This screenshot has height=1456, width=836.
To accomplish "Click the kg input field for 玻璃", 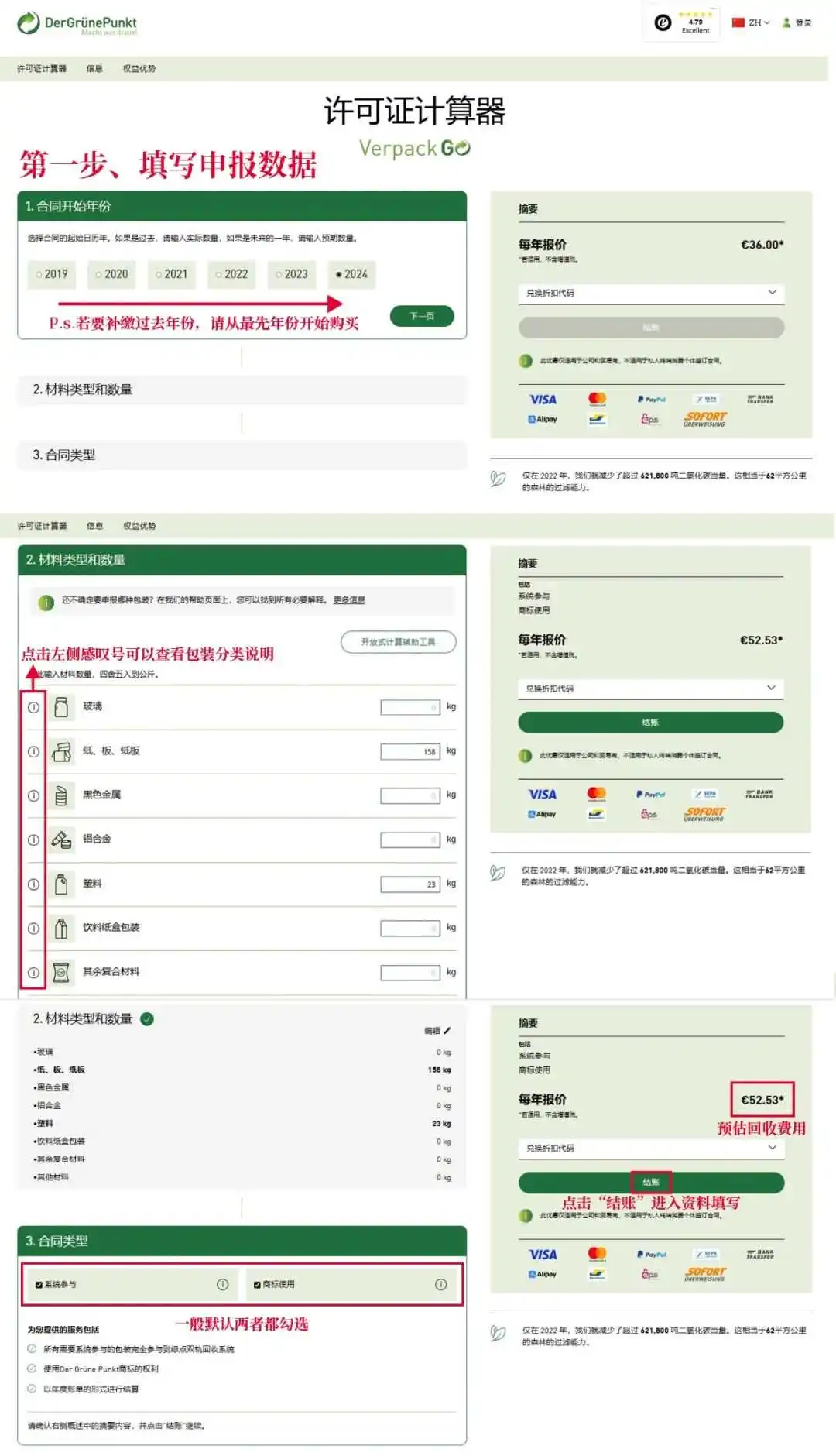I will coord(410,707).
